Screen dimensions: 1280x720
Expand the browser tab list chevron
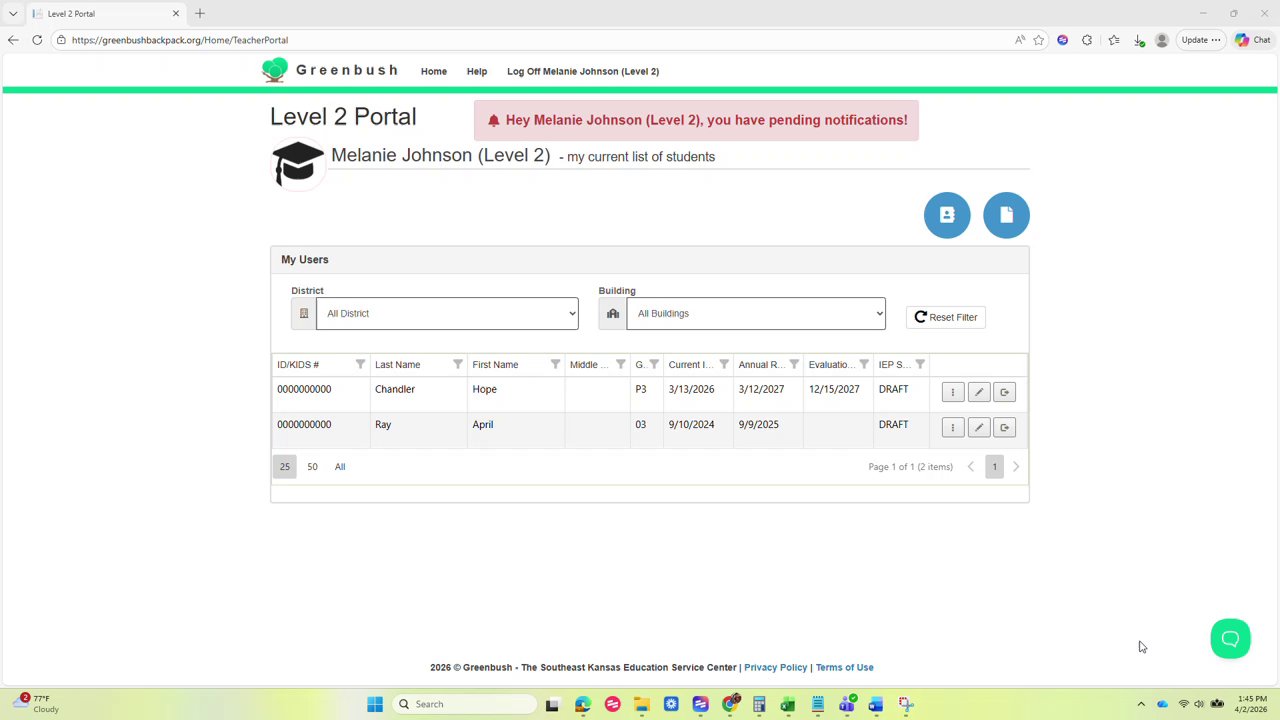(x=13, y=14)
